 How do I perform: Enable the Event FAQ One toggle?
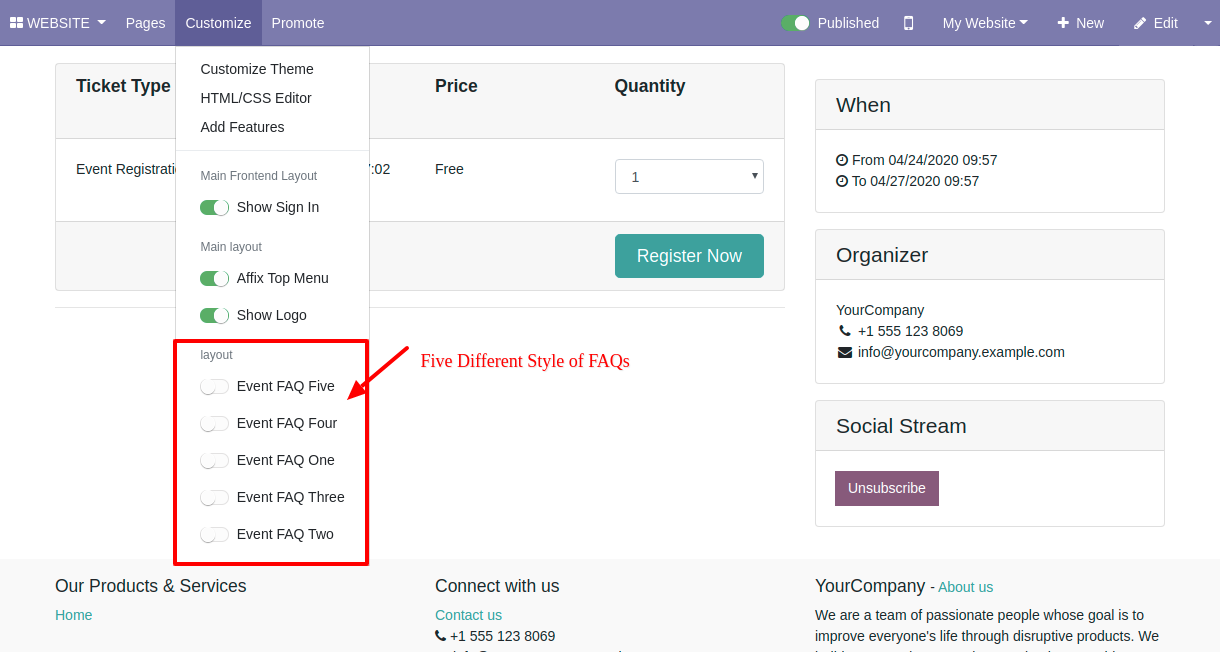[215, 460]
